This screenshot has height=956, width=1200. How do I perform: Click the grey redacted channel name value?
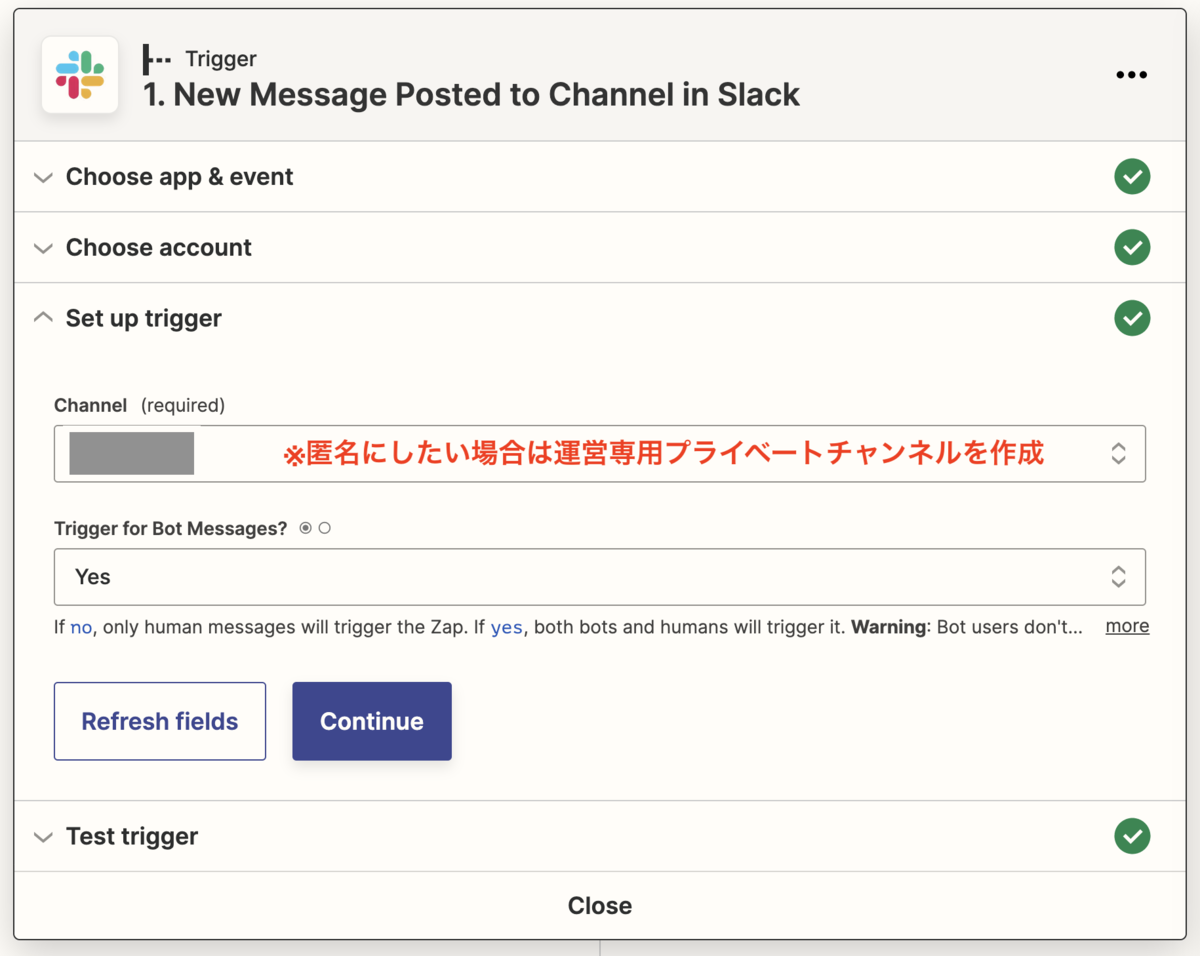click(131, 453)
